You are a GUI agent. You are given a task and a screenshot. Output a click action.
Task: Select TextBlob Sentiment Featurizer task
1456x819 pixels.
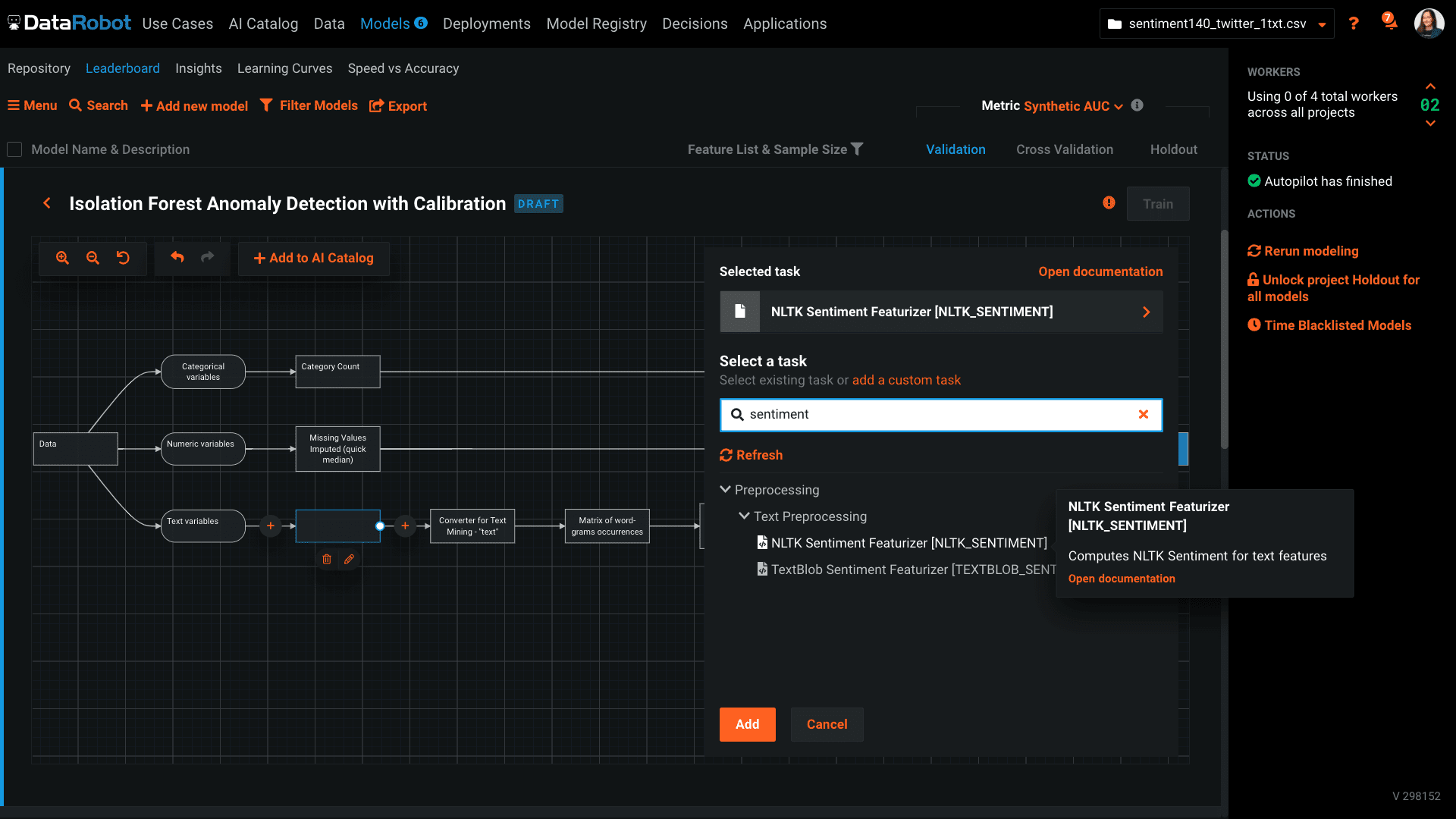click(906, 570)
